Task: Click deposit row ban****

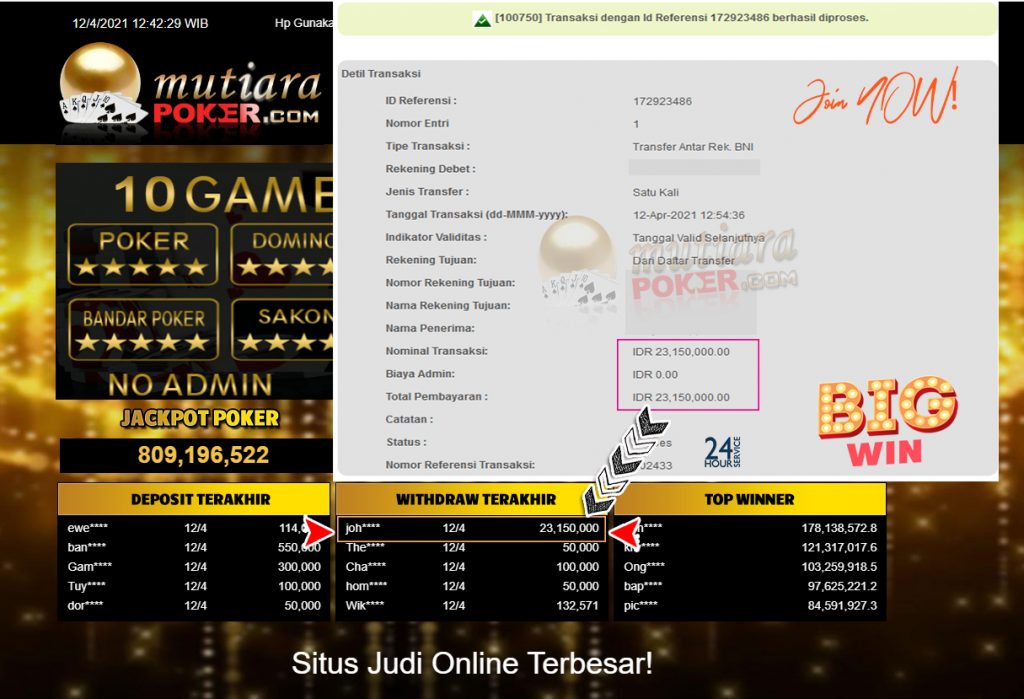Action: coord(194,547)
